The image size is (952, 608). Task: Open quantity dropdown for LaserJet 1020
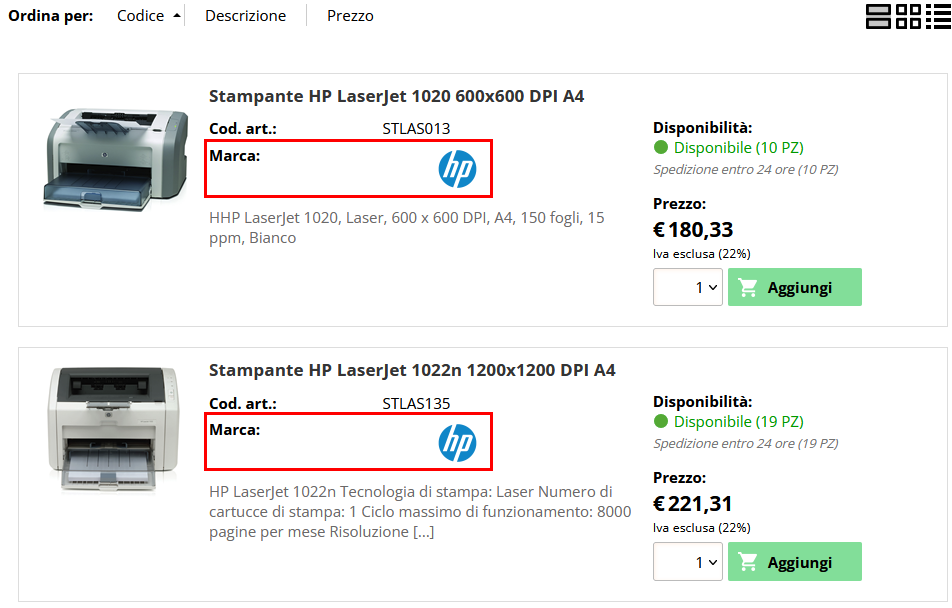[x=688, y=287]
